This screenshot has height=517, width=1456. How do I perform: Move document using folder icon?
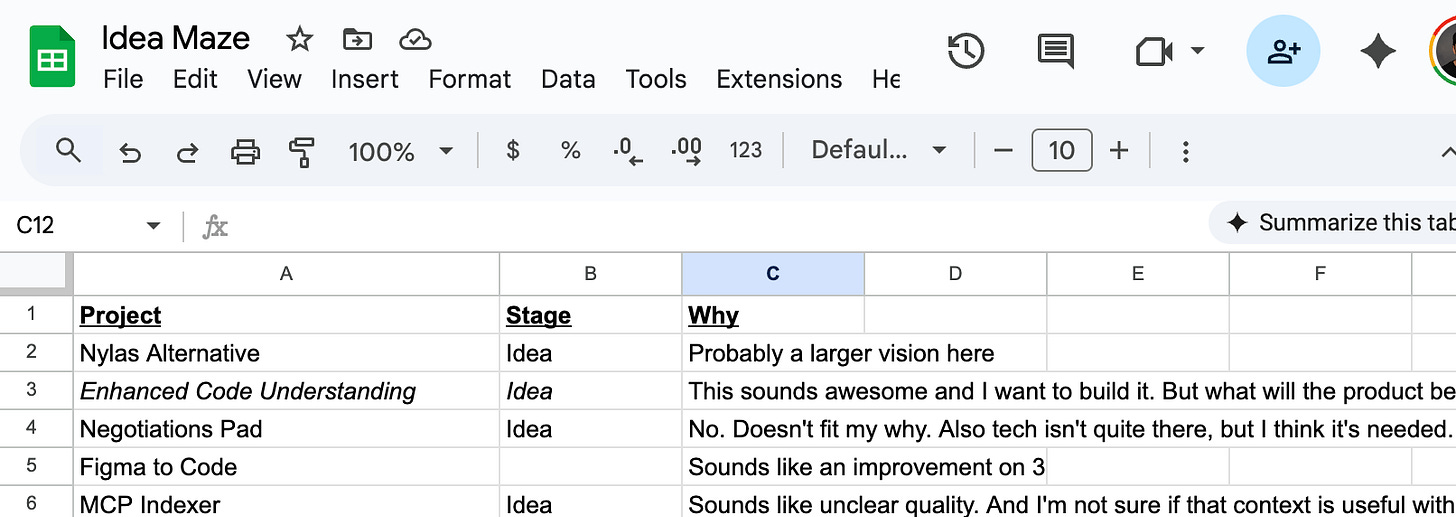pos(356,39)
